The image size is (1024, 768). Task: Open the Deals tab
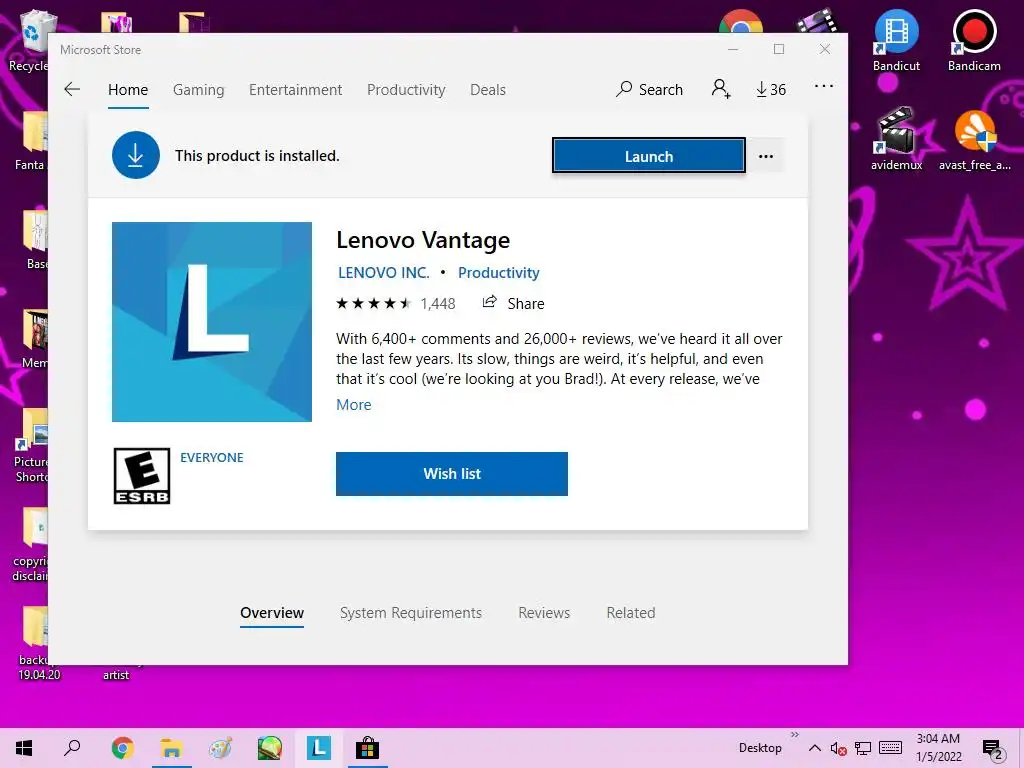click(x=488, y=89)
